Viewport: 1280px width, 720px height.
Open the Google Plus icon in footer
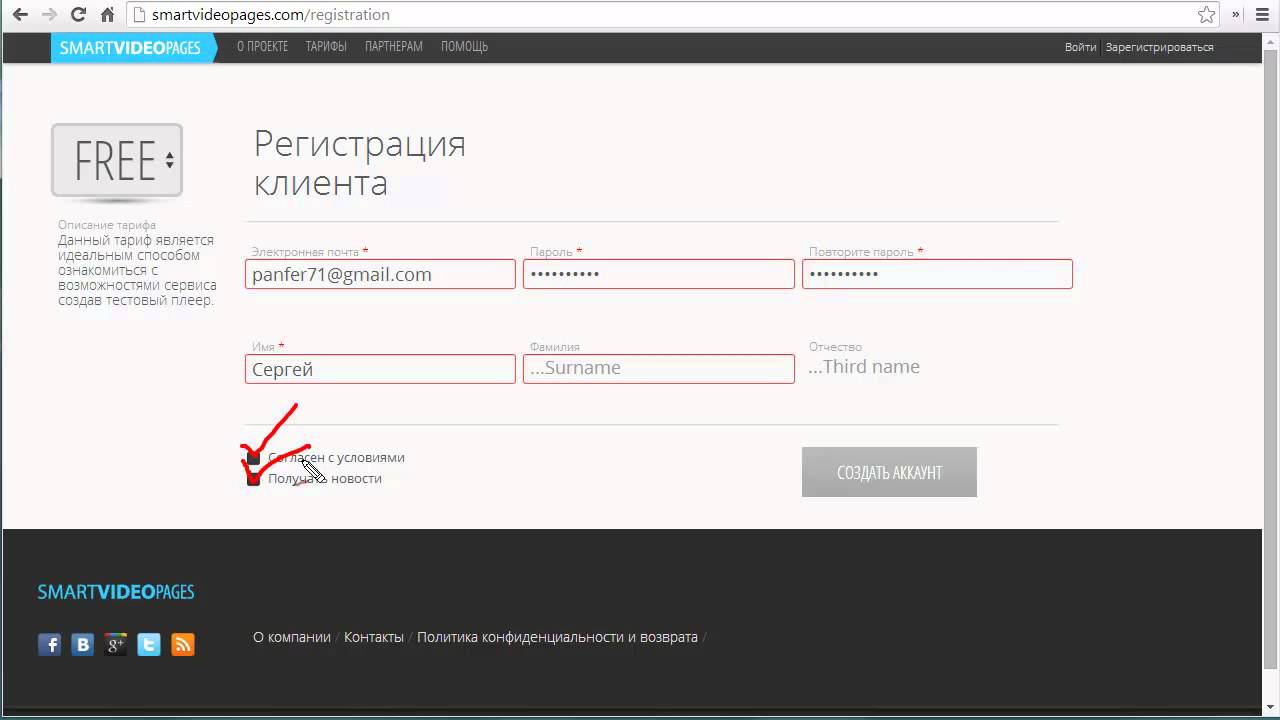coord(116,645)
